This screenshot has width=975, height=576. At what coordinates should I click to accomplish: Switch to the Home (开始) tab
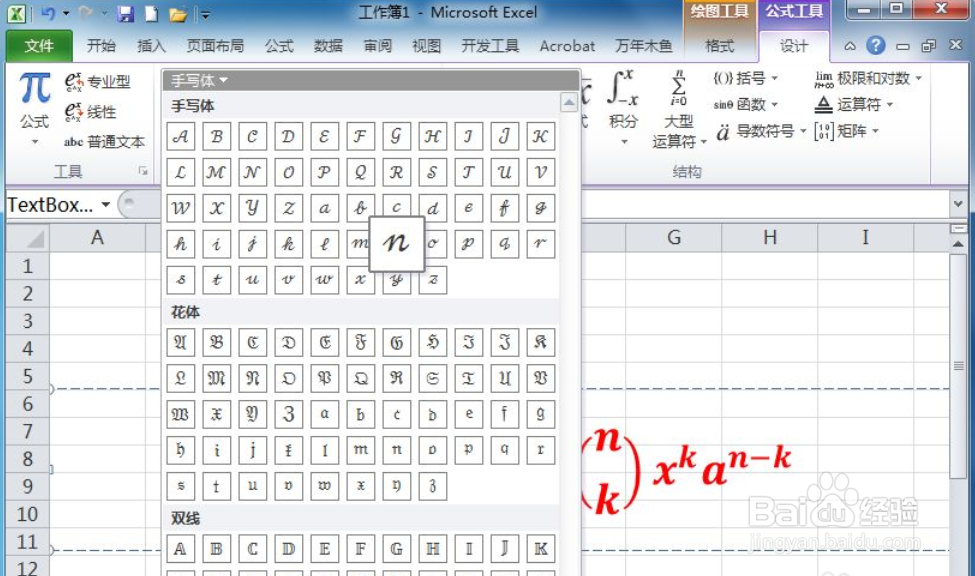pyautogui.click(x=101, y=46)
